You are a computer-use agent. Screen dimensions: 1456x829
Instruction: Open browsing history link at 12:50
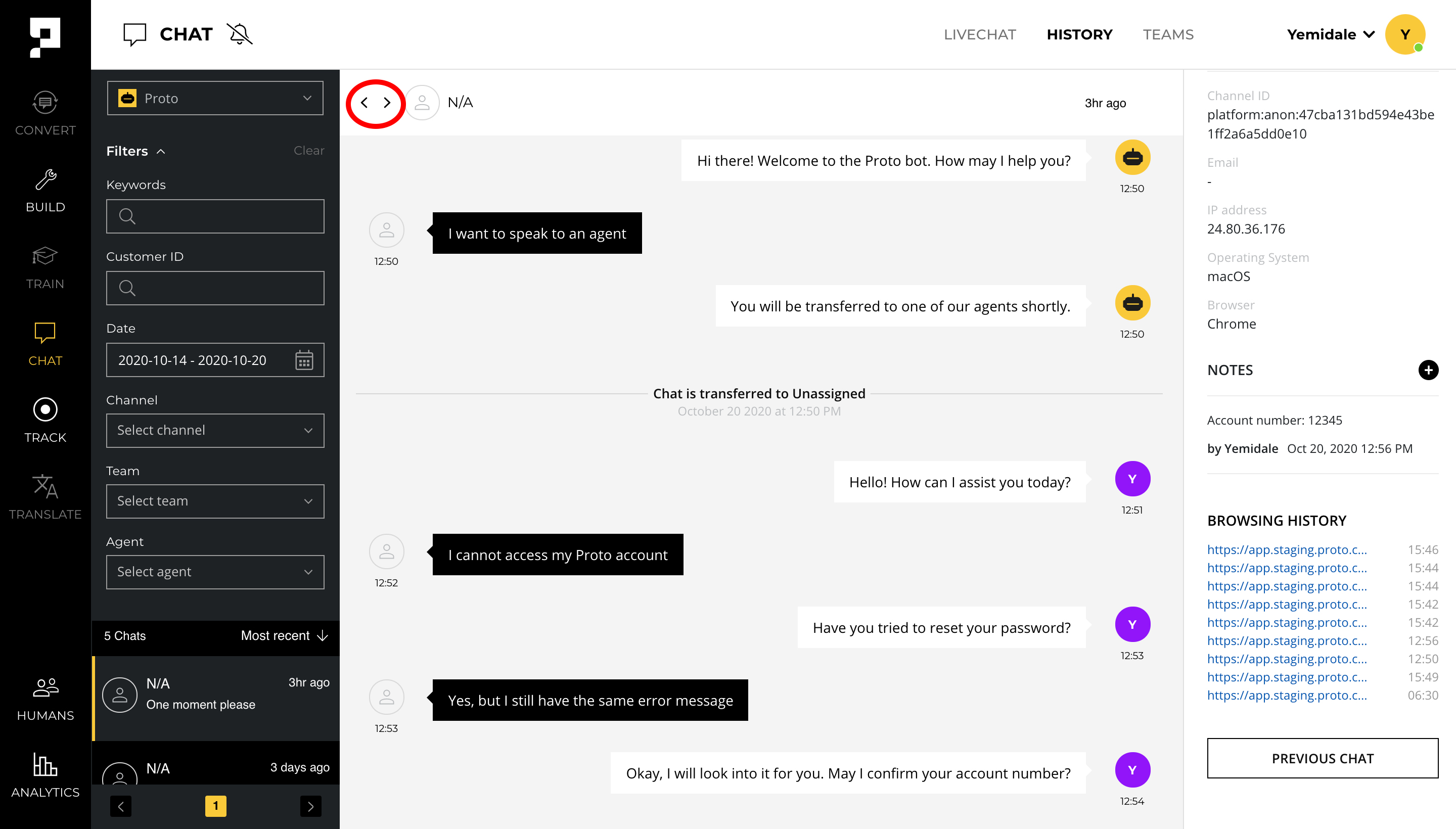click(x=1287, y=659)
